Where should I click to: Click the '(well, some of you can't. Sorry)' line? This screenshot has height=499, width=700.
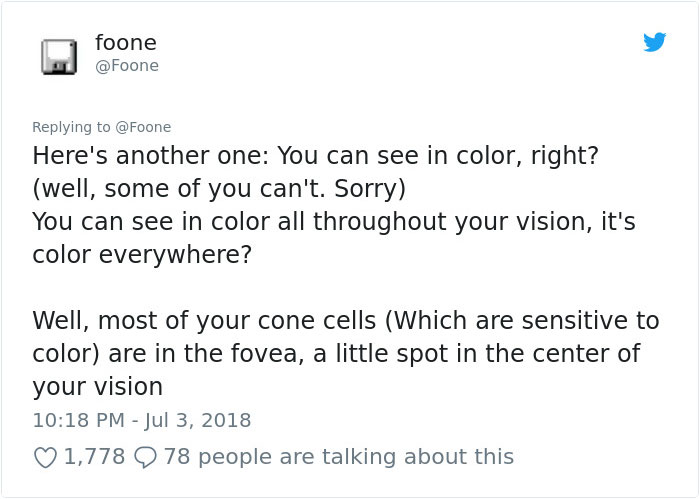pos(218,189)
